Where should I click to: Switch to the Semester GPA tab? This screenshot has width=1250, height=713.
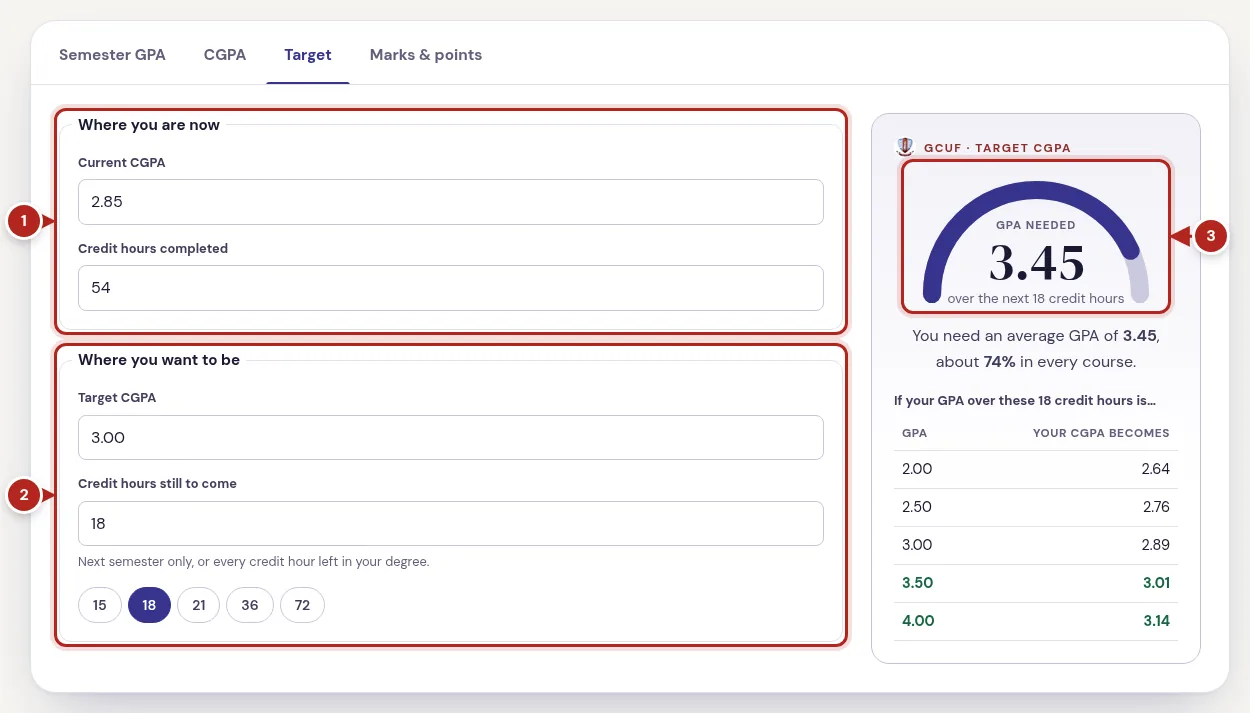tap(112, 55)
